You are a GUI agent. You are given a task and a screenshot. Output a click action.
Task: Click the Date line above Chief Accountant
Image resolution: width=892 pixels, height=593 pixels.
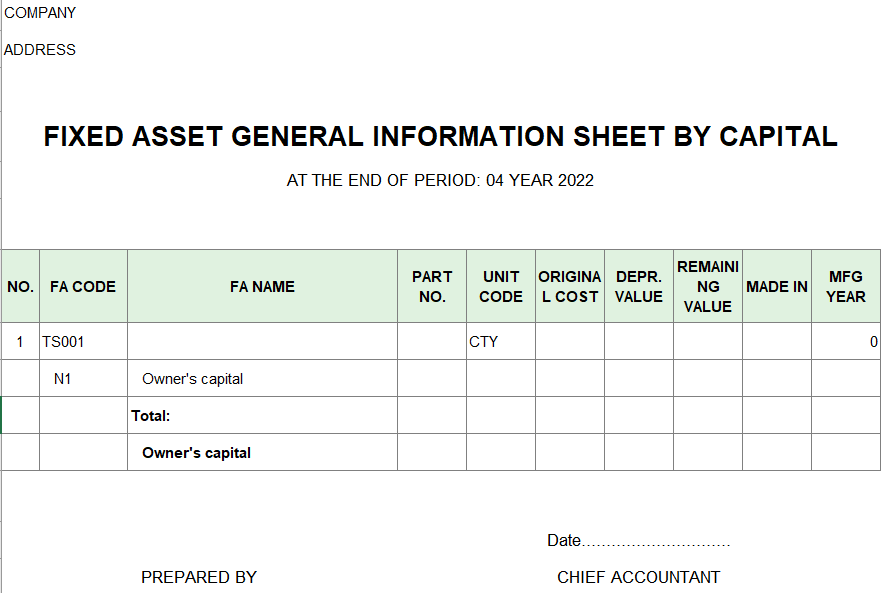(x=638, y=541)
